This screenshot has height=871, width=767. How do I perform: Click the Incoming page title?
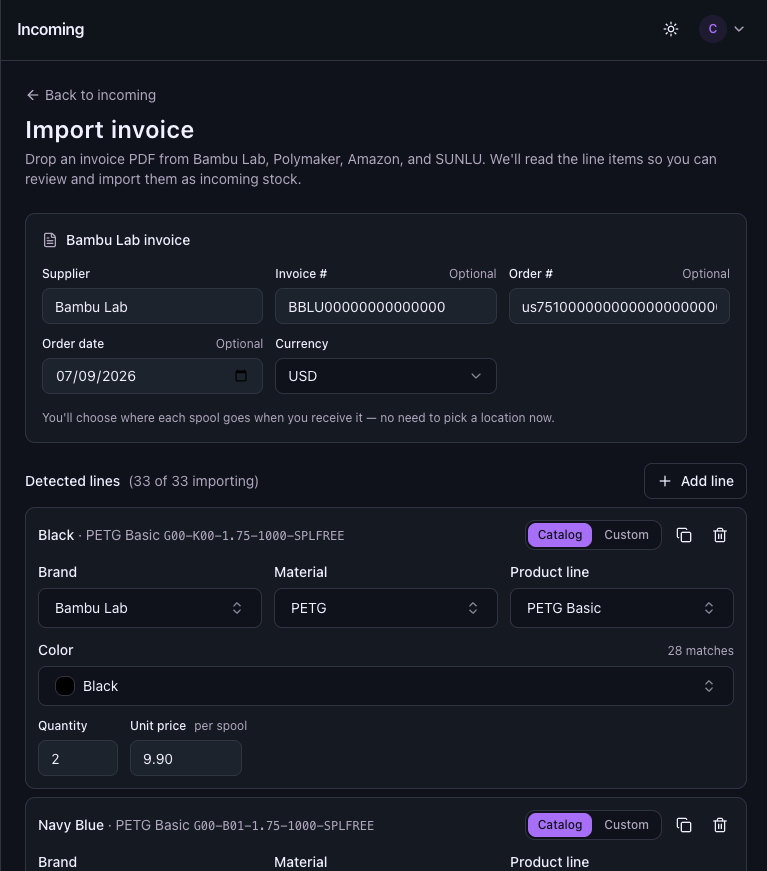51,29
